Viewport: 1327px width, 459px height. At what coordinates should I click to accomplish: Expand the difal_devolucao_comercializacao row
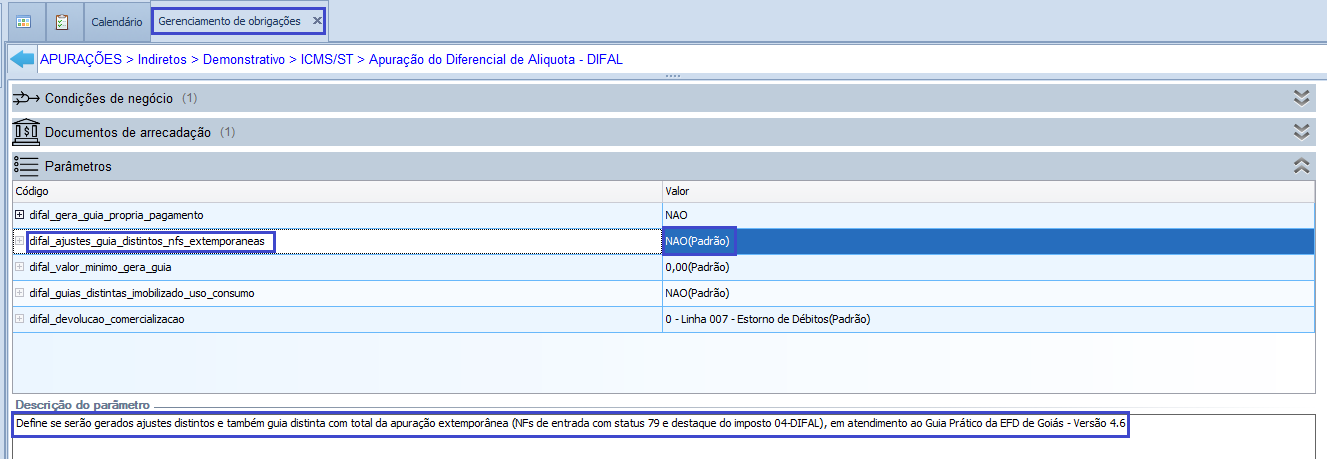pos(20,320)
